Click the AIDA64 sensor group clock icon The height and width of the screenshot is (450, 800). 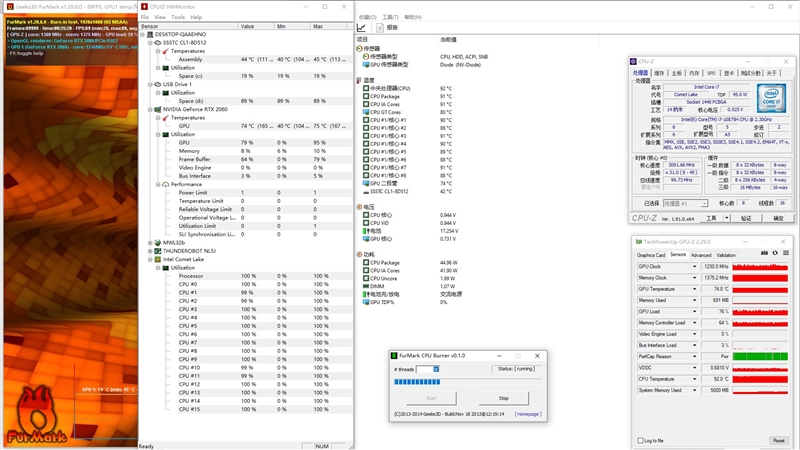coord(359,48)
